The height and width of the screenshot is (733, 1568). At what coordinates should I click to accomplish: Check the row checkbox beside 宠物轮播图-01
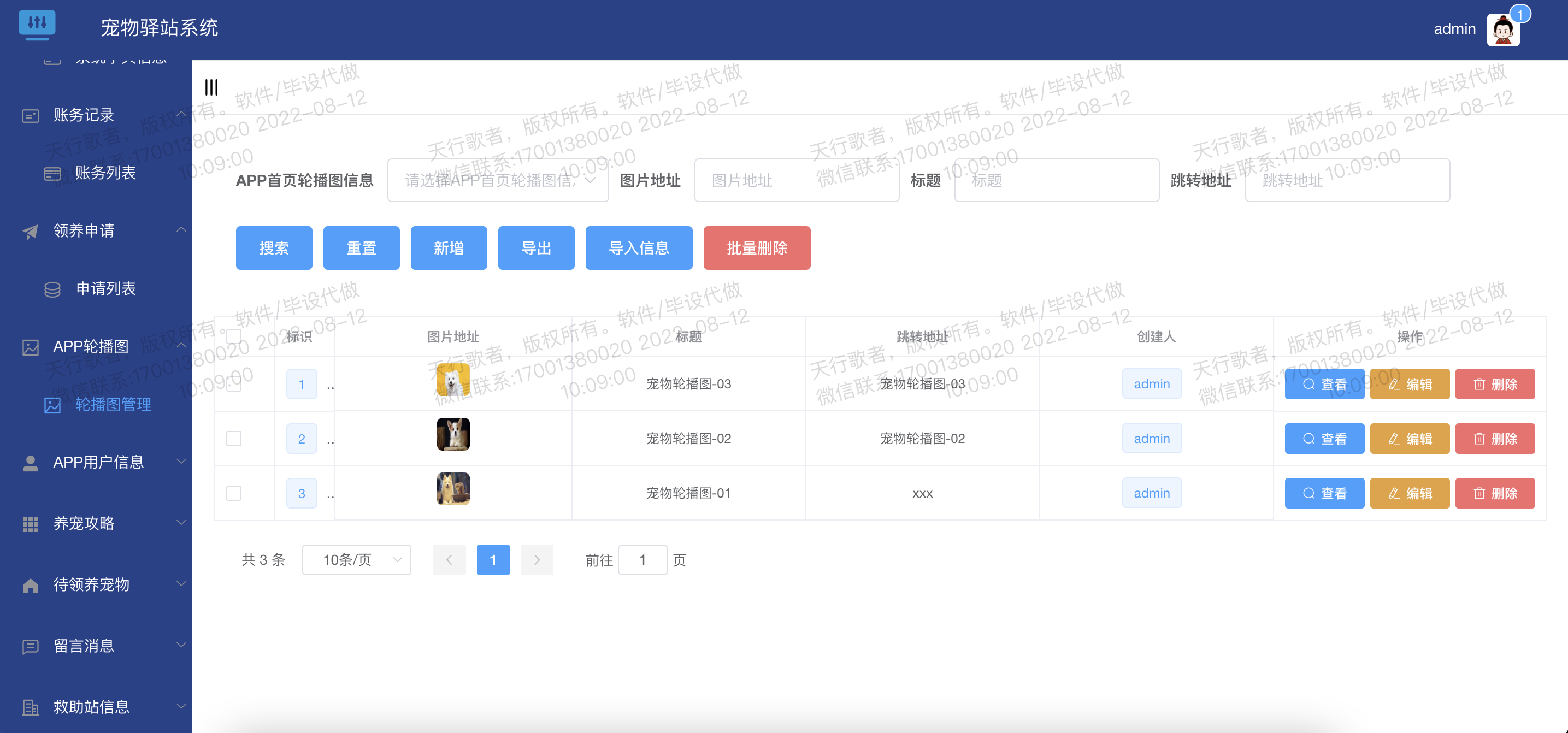234,493
